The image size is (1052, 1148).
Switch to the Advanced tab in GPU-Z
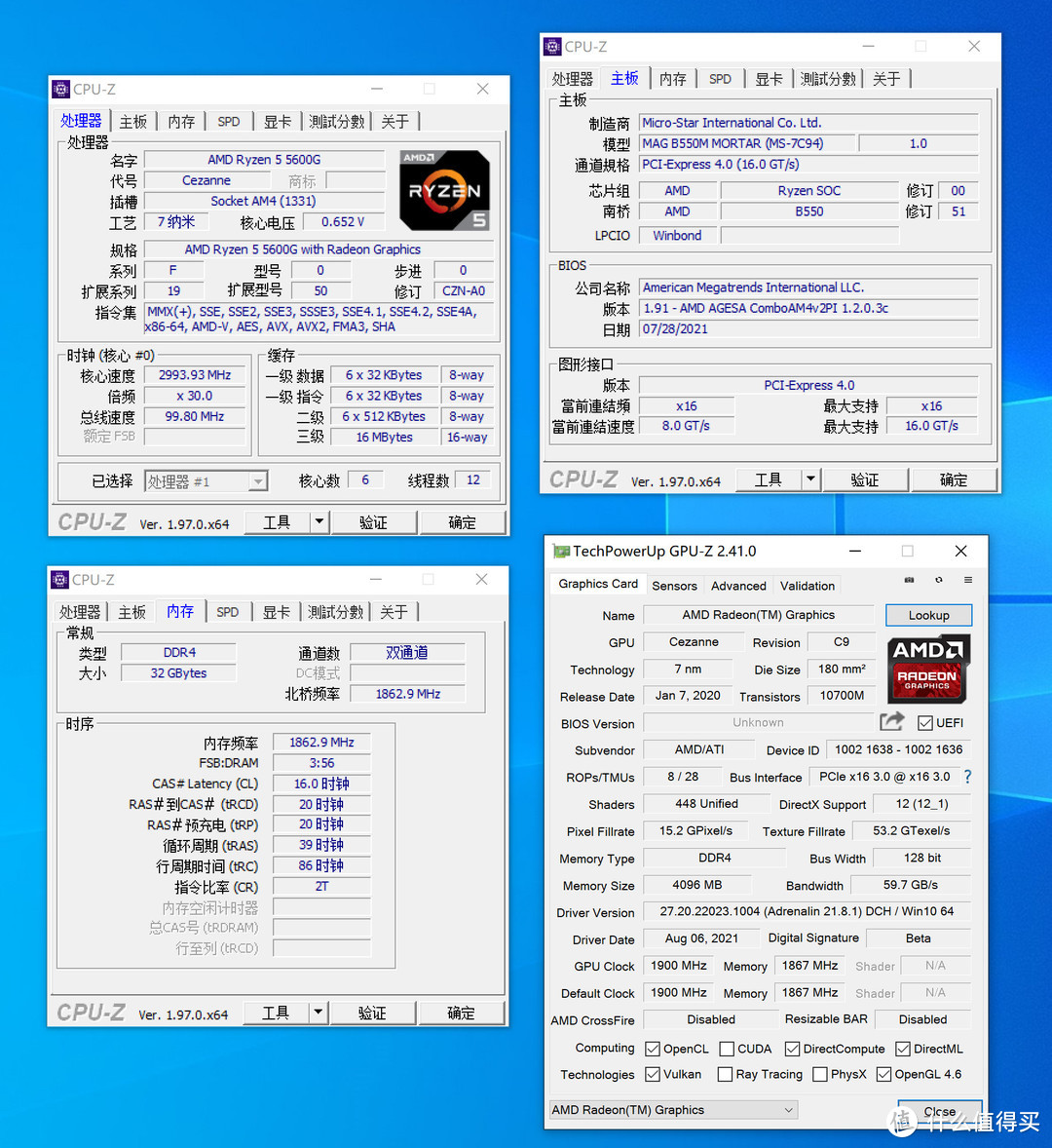738,586
